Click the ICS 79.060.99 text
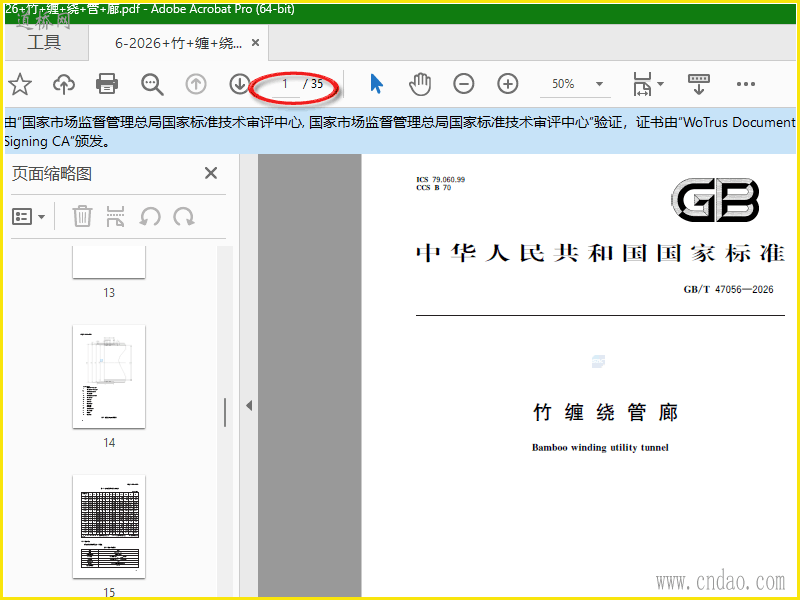Screen dimensions: 800x600 pos(440,180)
